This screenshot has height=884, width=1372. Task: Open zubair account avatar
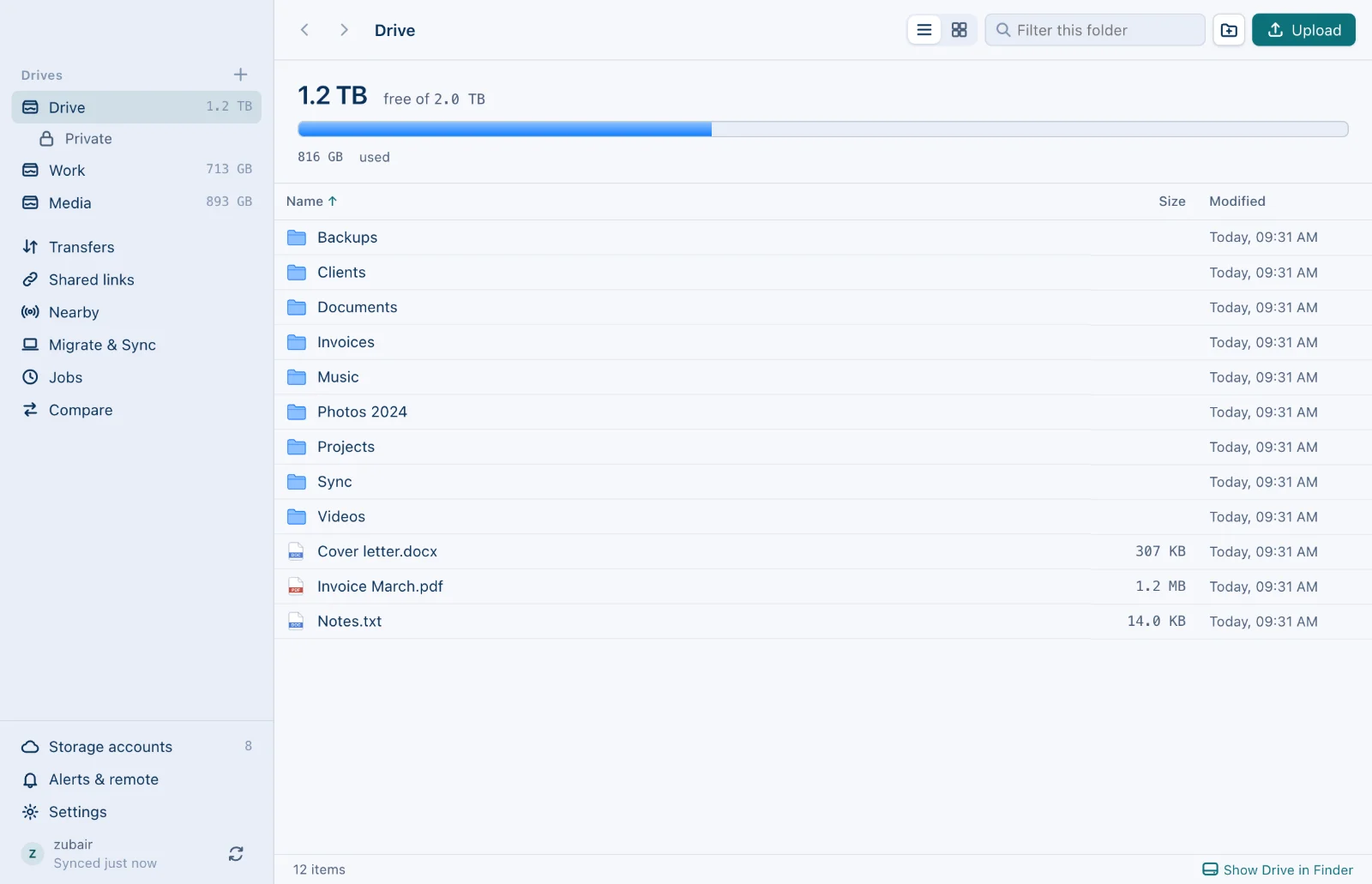point(33,854)
